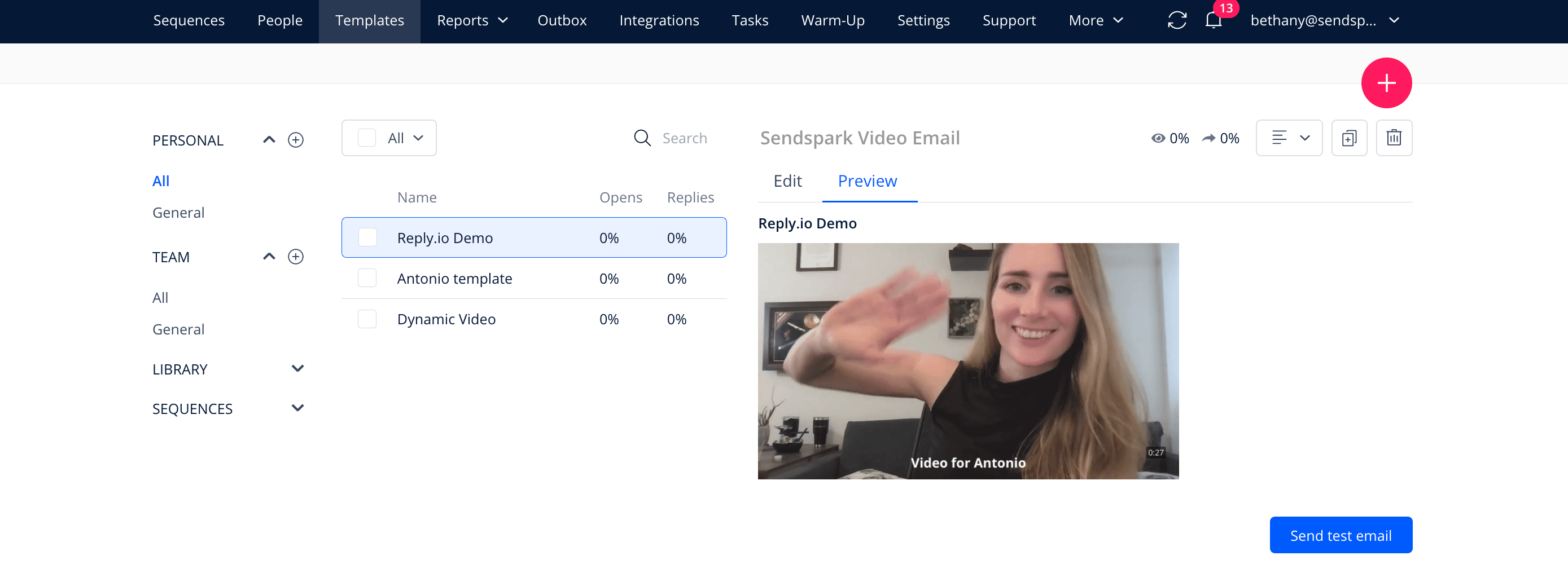Open the More navigation menu

tap(1096, 21)
